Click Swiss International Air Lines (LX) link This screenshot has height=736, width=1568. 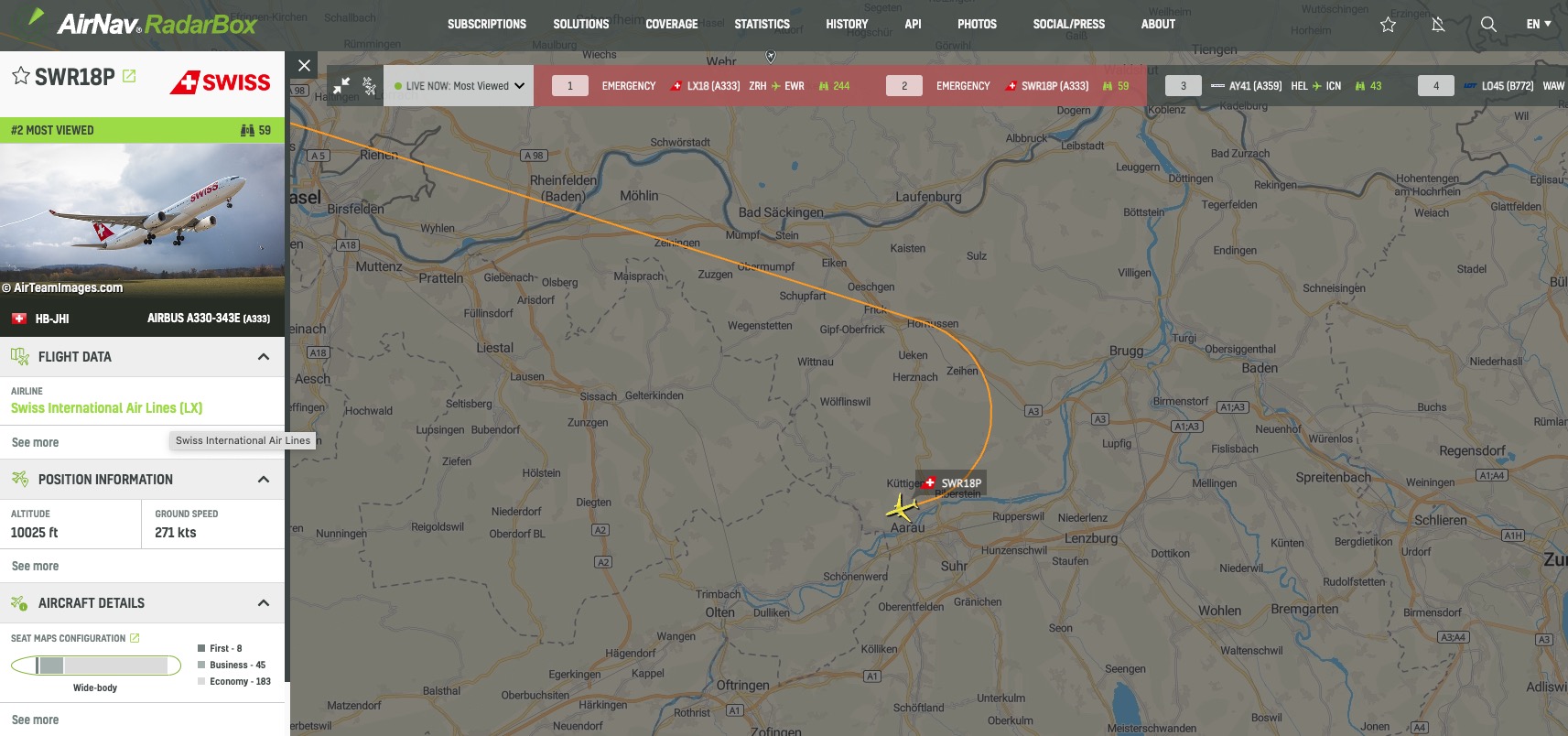point(106,408)
